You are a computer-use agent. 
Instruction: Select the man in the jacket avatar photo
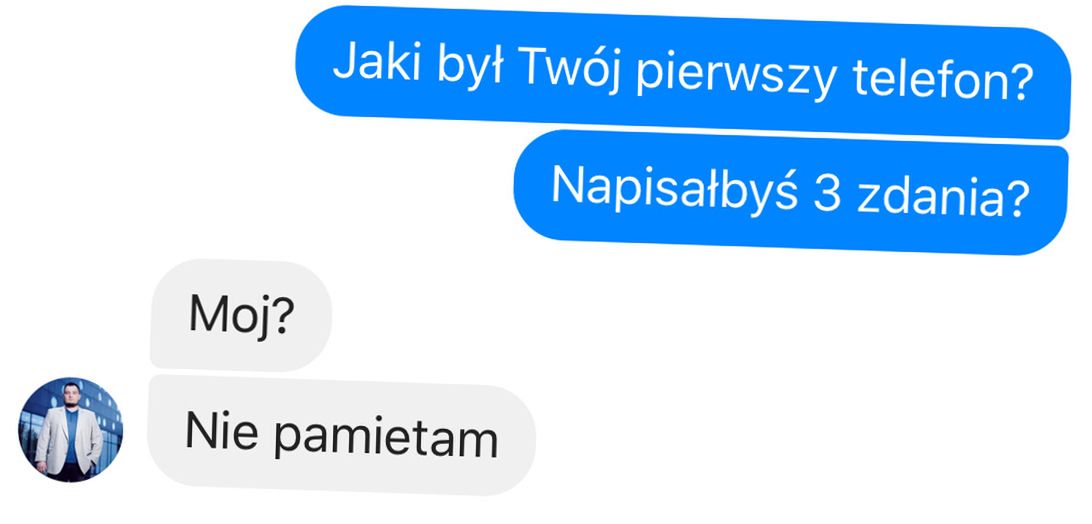click(68, 436)
